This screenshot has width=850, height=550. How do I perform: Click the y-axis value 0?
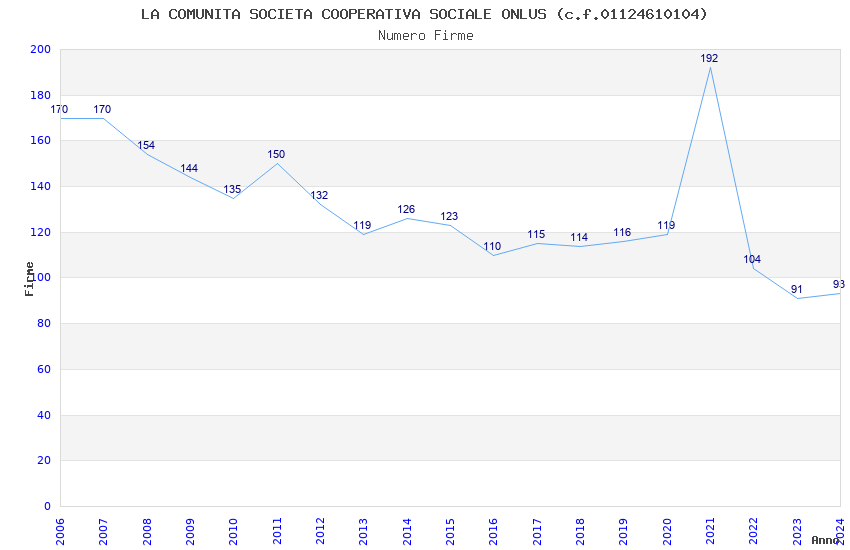click(47, 507)
